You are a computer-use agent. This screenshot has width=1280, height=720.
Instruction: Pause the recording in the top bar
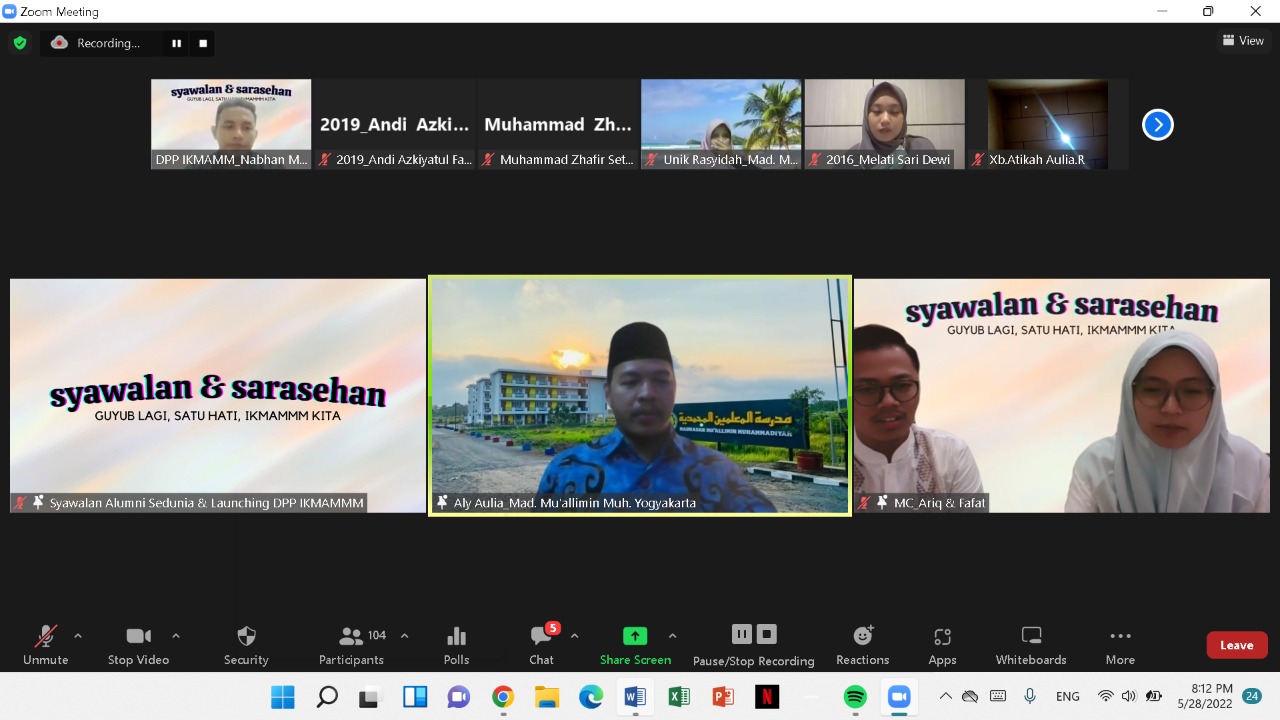pos(177,43)
